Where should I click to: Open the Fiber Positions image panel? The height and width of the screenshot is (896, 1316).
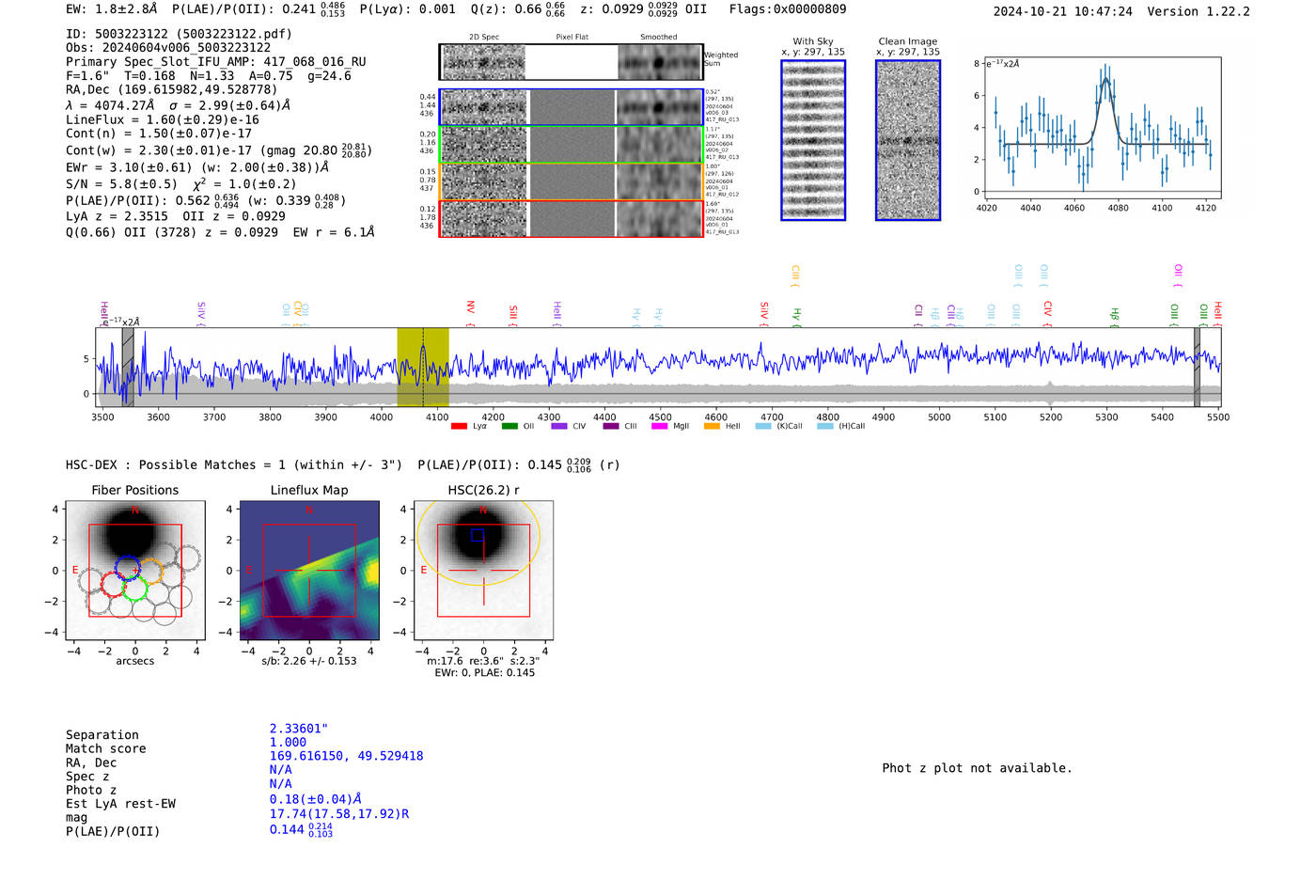click(x=135, y=570)
